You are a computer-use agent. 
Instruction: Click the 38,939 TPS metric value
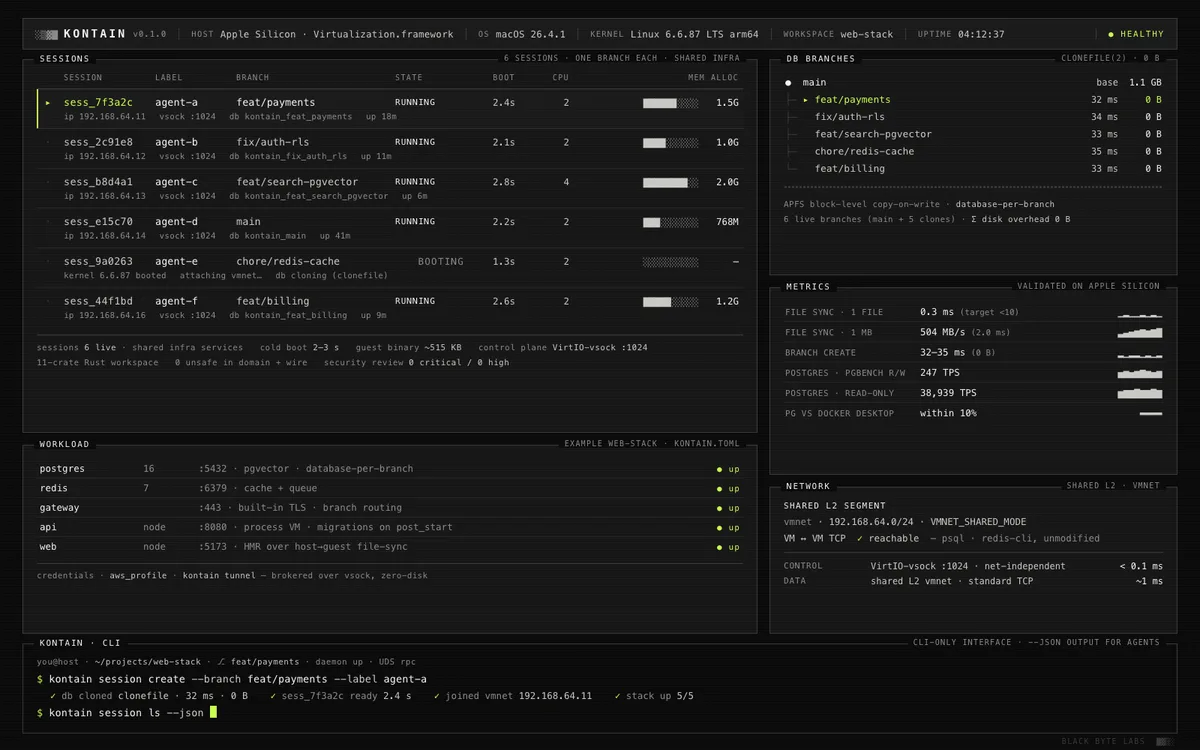coord(948,393)
